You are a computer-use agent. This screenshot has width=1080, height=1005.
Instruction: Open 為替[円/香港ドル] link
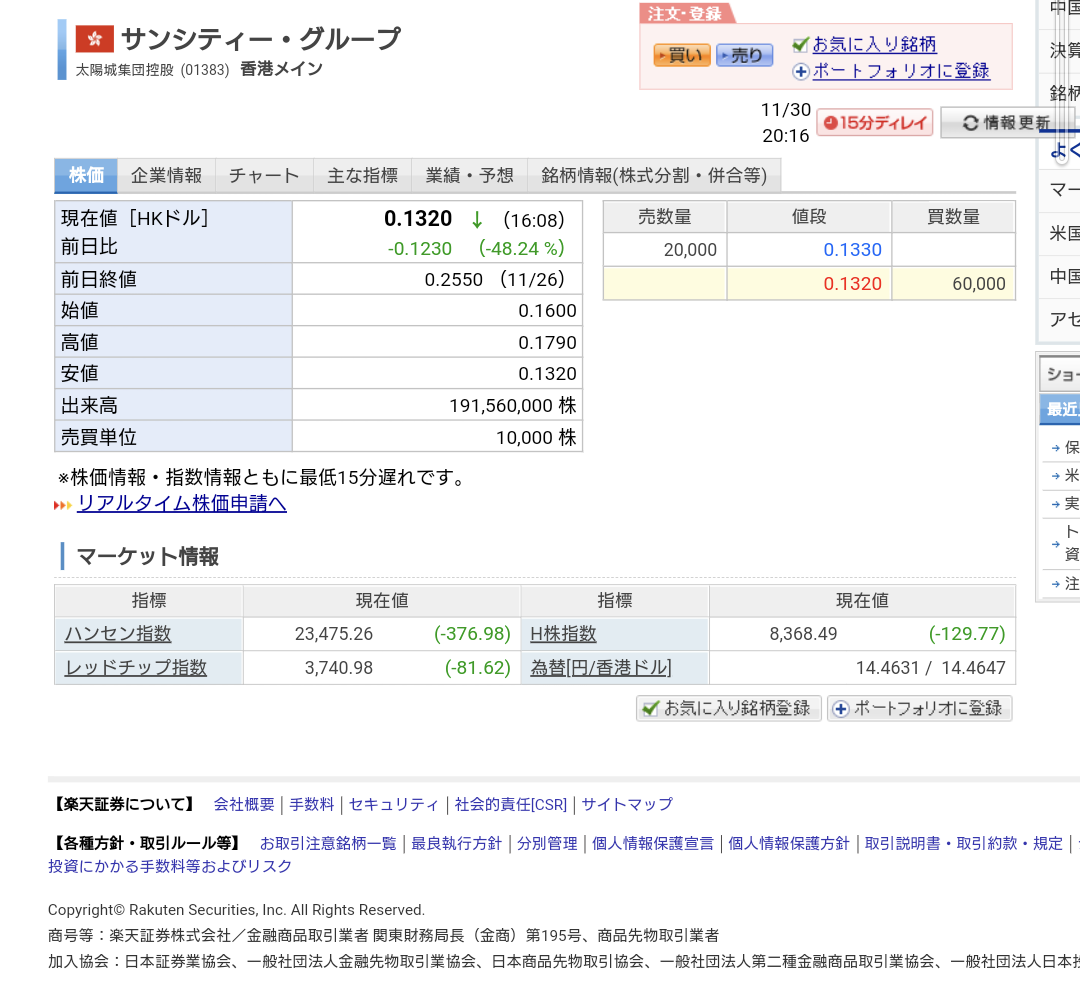point(601,667)
